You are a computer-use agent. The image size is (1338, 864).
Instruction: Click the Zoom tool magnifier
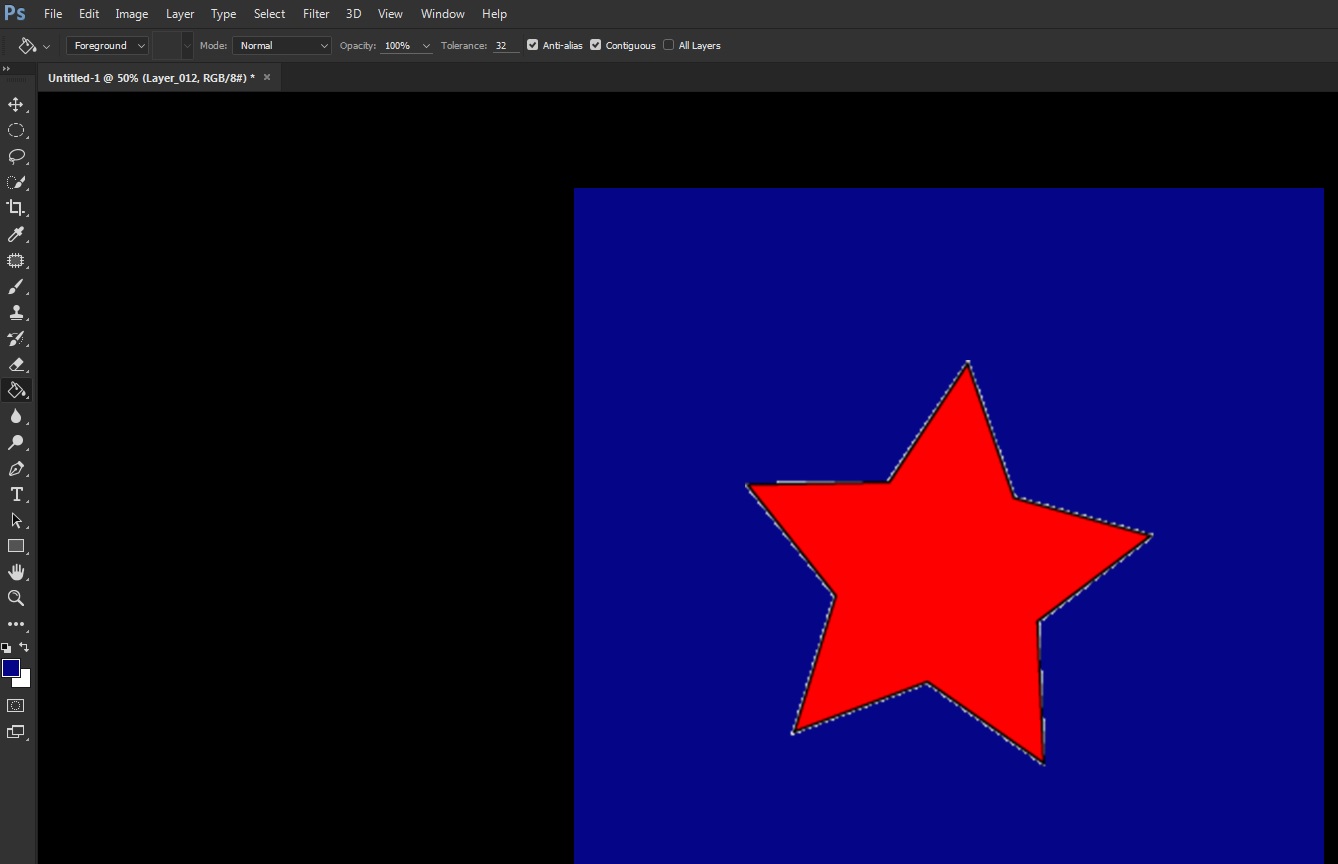(16, 598)
